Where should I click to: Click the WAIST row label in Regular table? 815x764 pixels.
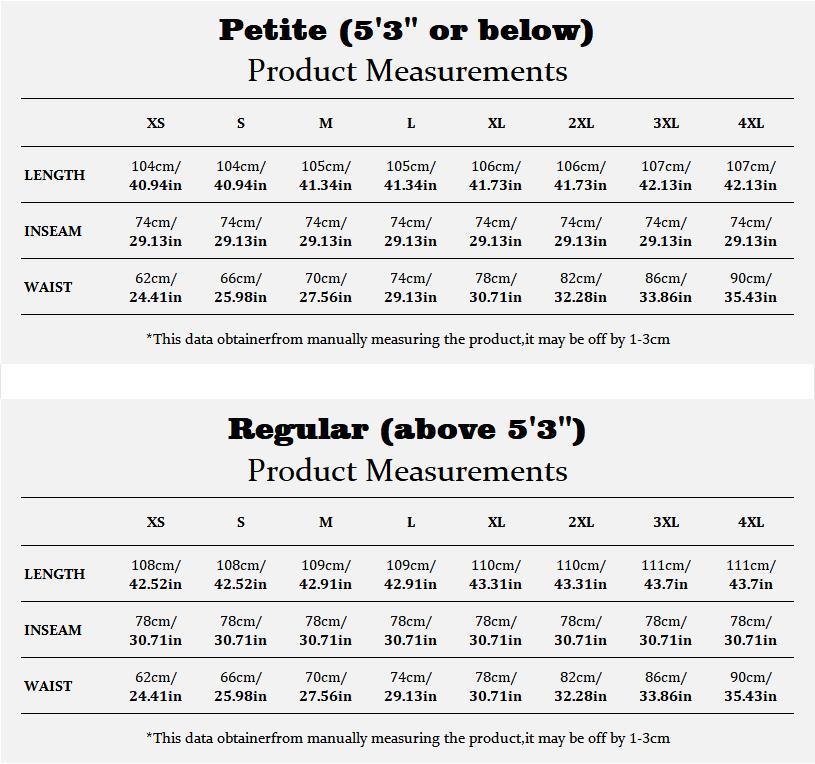48,686
